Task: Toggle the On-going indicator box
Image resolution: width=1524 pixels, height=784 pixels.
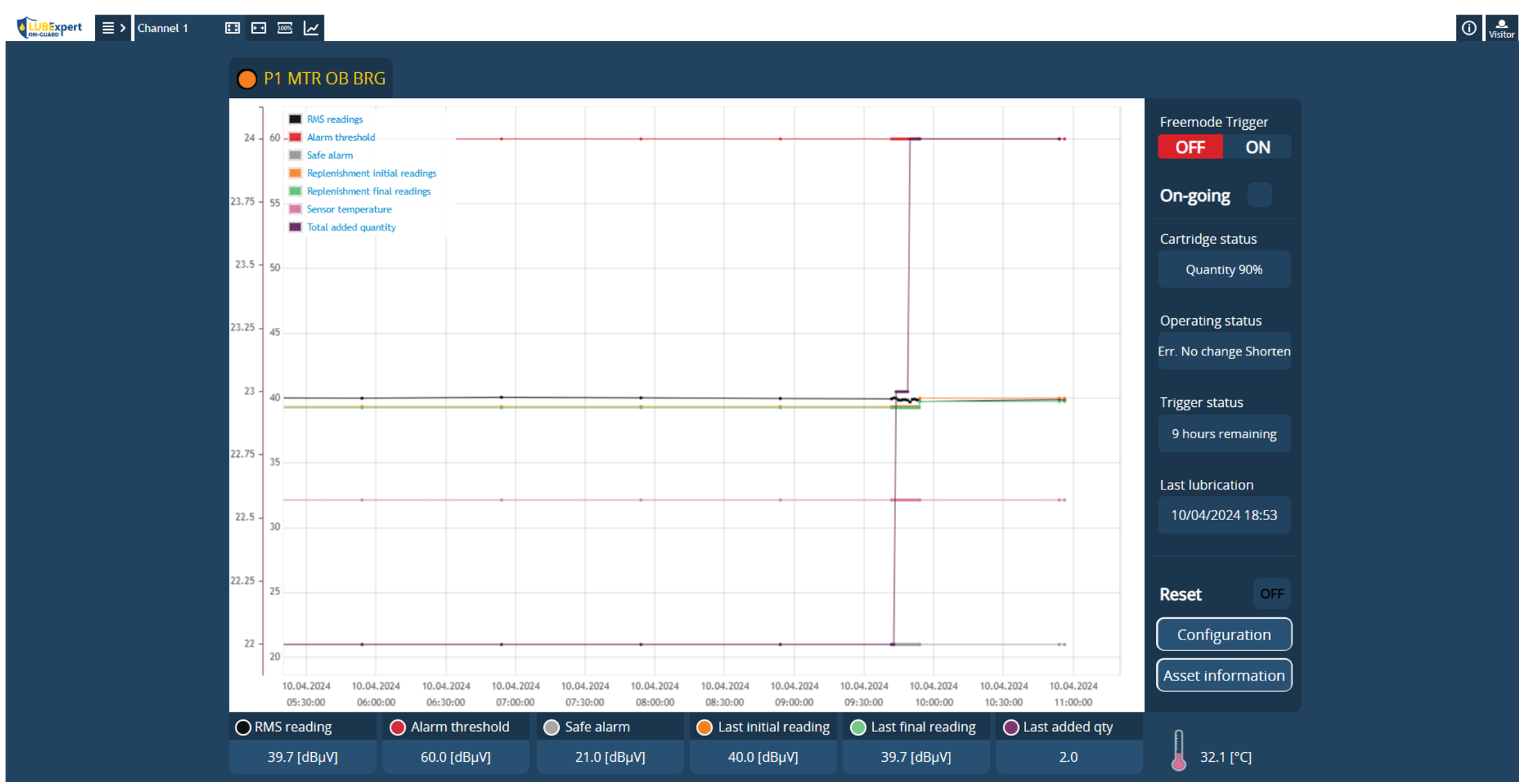Action: pos(1259,195)
